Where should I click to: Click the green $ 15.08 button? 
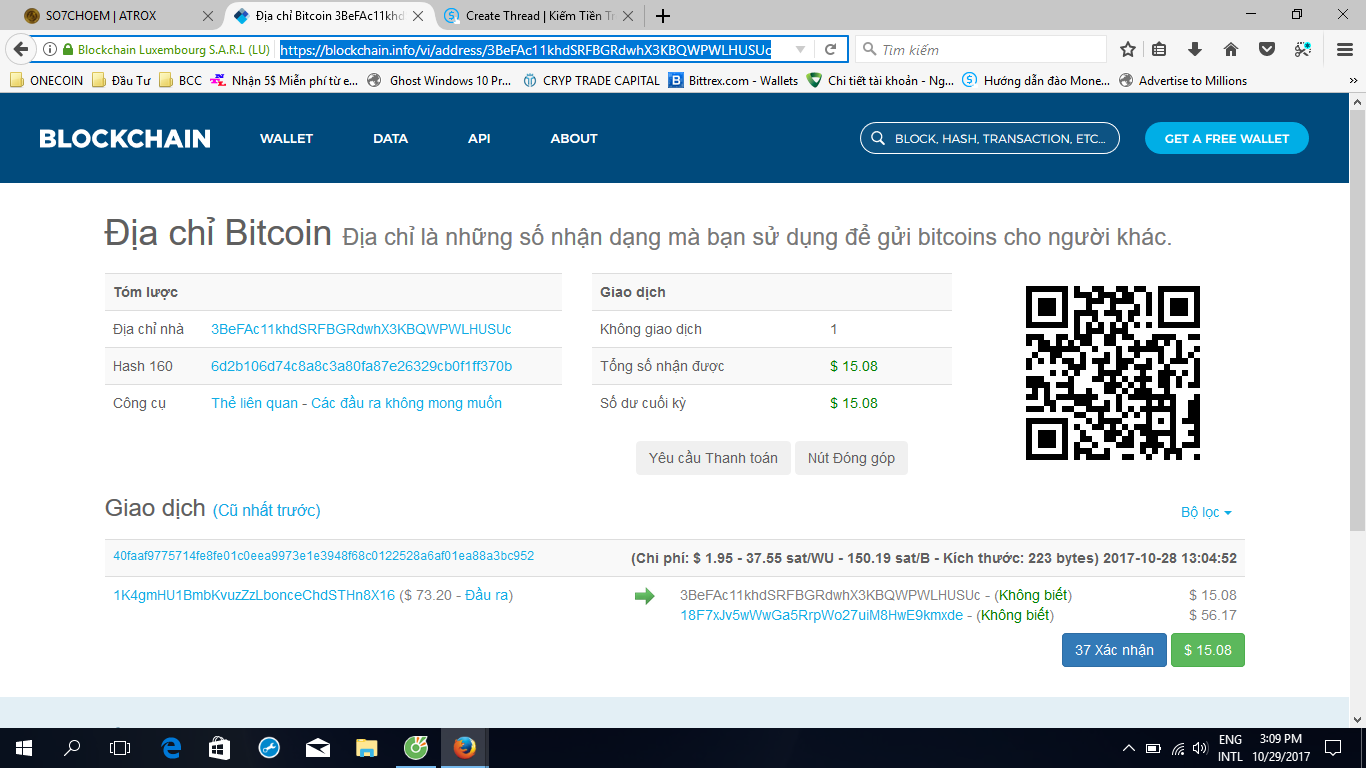[x=1208, y=650]
